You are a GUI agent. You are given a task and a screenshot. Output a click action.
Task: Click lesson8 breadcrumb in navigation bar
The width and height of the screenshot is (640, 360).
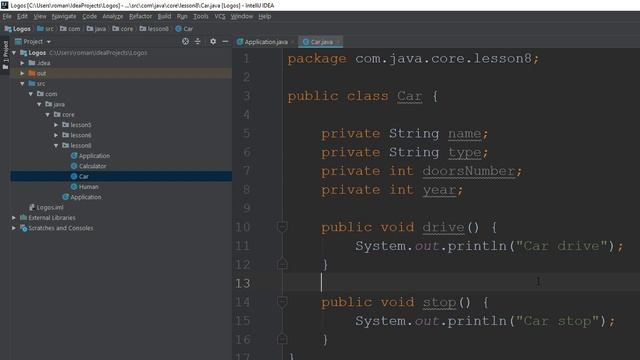154,29
